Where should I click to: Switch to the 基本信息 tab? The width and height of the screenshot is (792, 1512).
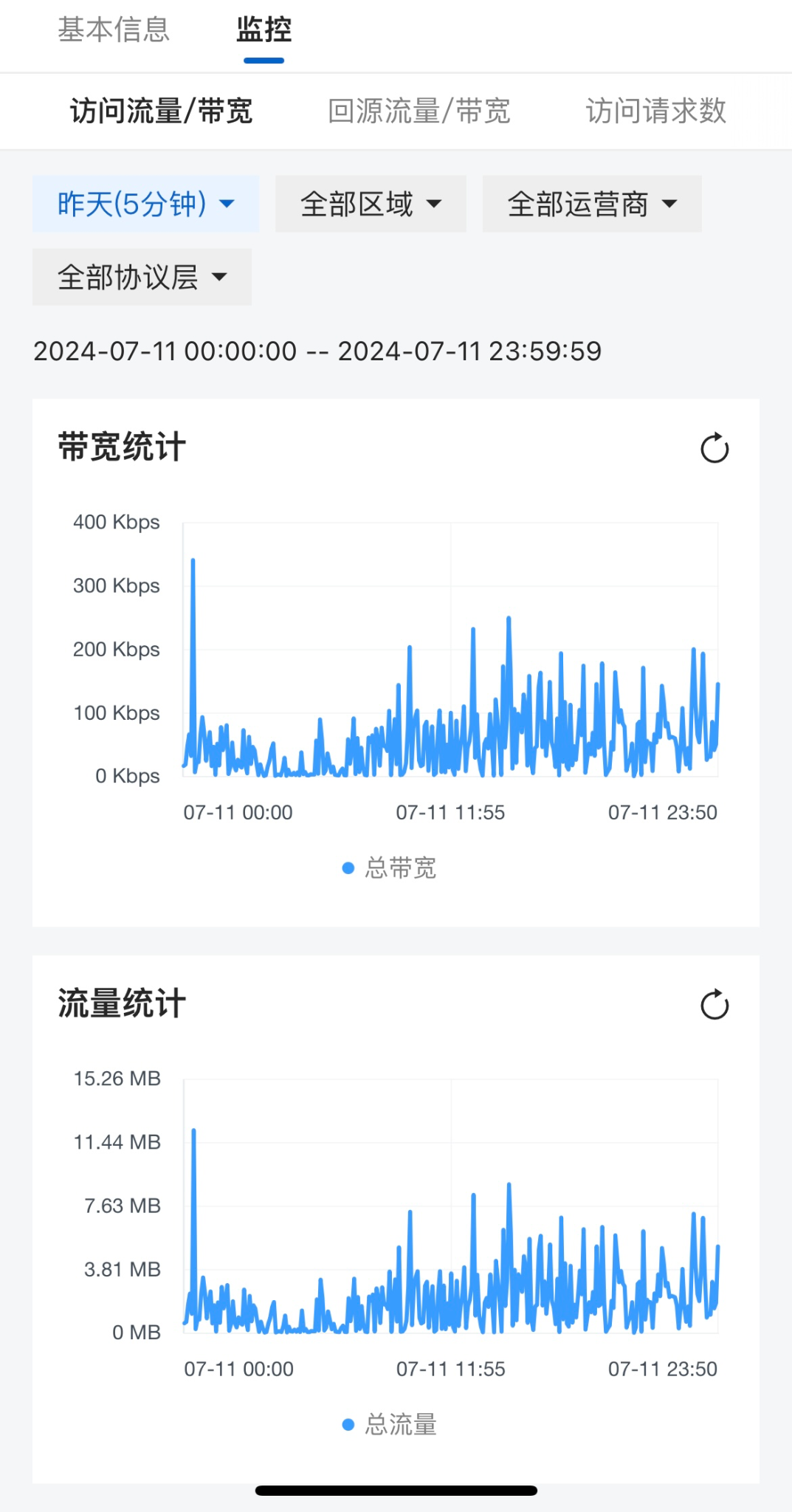click(x=114, y=30)
